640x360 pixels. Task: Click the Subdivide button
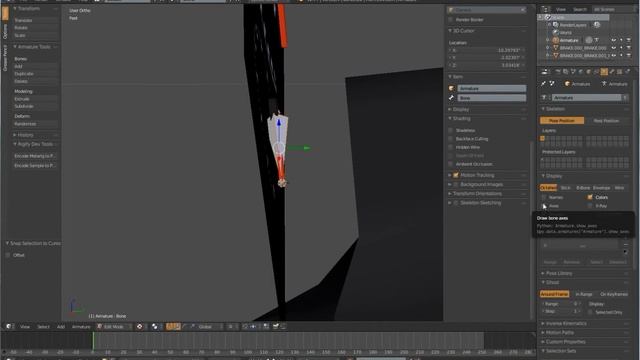coord(36,106)
